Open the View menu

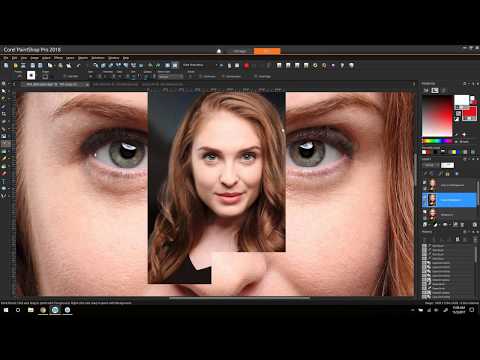[x=24, y=58]
